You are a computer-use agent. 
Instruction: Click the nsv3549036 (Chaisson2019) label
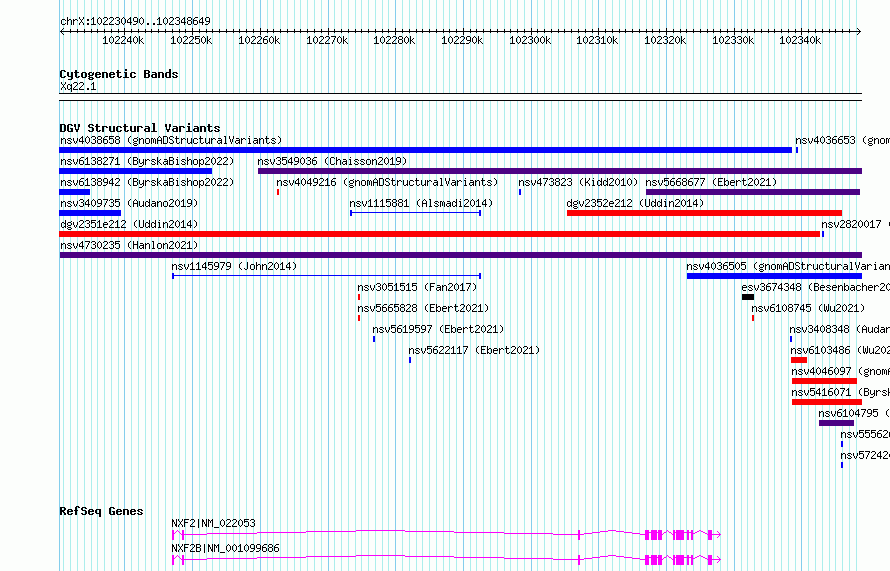(x=333, y=161)
